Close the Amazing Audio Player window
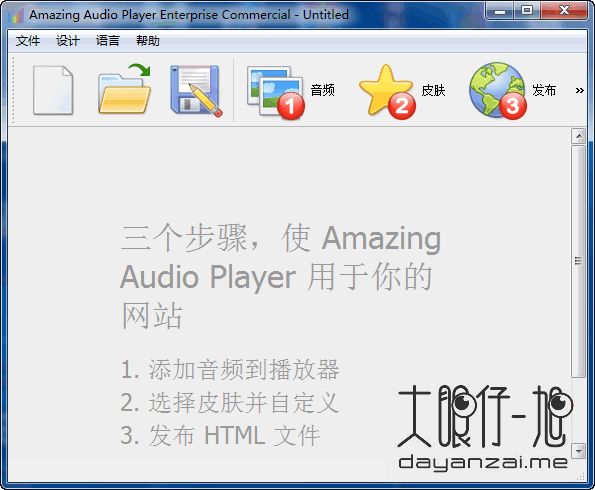Image resolution: width=595 pixels, height=490 pixels. 564,10
